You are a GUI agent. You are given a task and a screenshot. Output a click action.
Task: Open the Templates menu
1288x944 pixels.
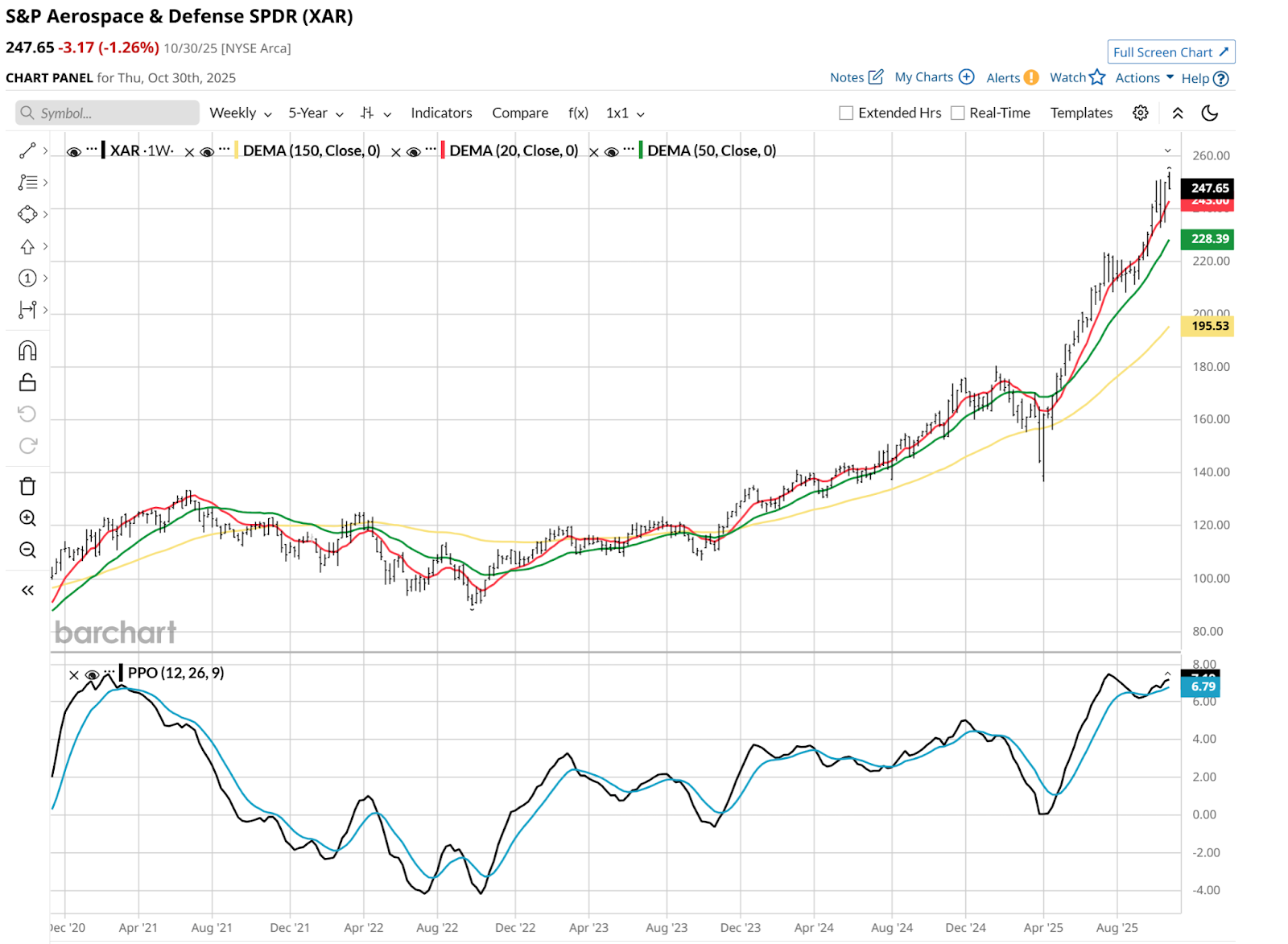click(1081, 113)
